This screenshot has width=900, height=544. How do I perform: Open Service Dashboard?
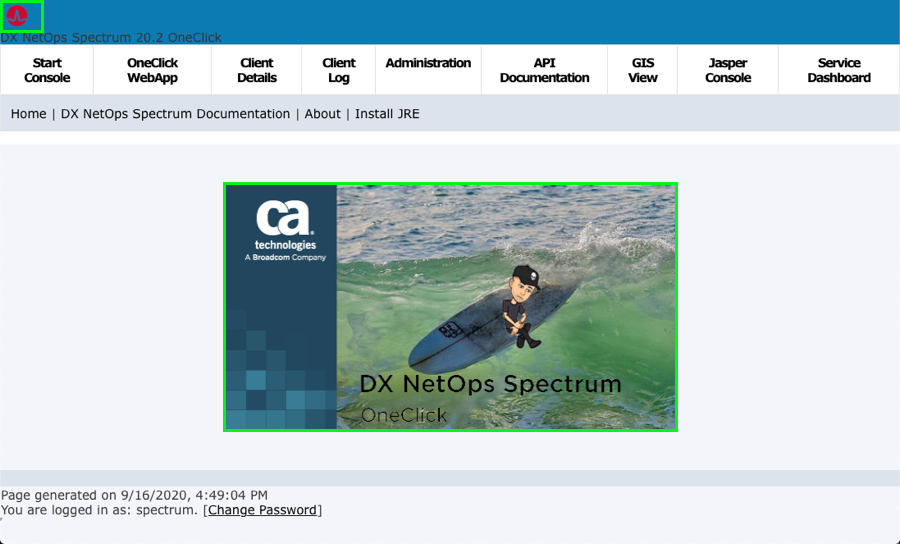(x=839, y=70)
